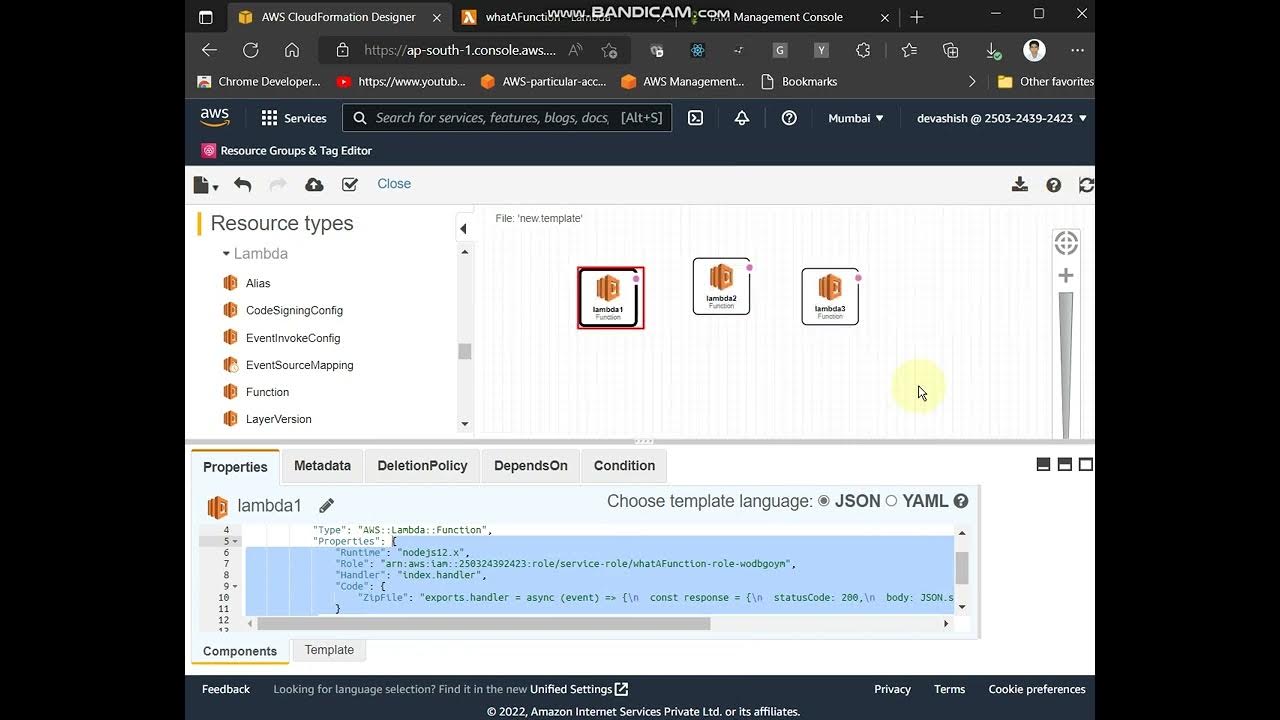Click the browser refresh button
1280x720 pixels.
click(x=251, y=50)
